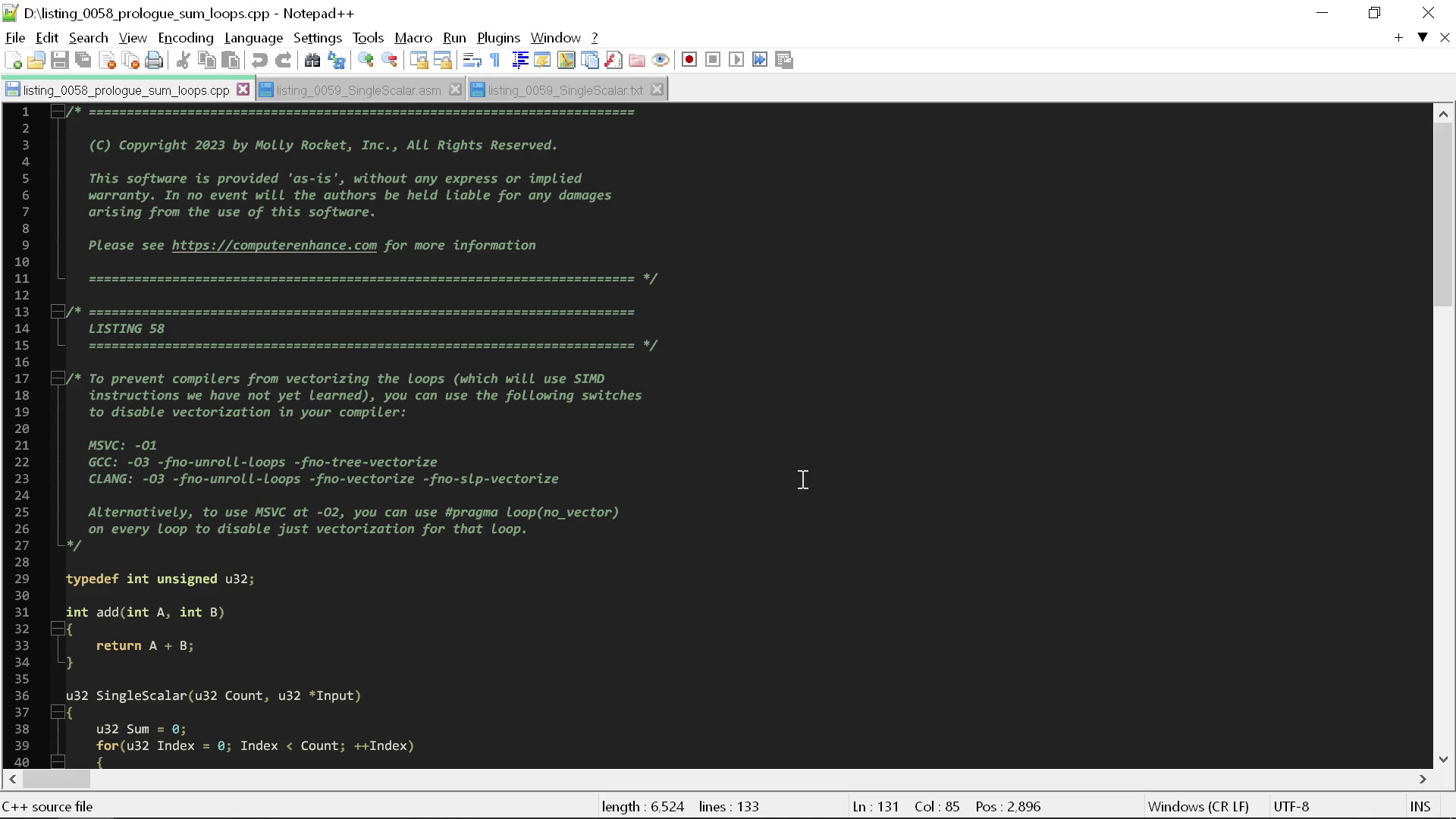Save the current file

[x=60, y=60]
